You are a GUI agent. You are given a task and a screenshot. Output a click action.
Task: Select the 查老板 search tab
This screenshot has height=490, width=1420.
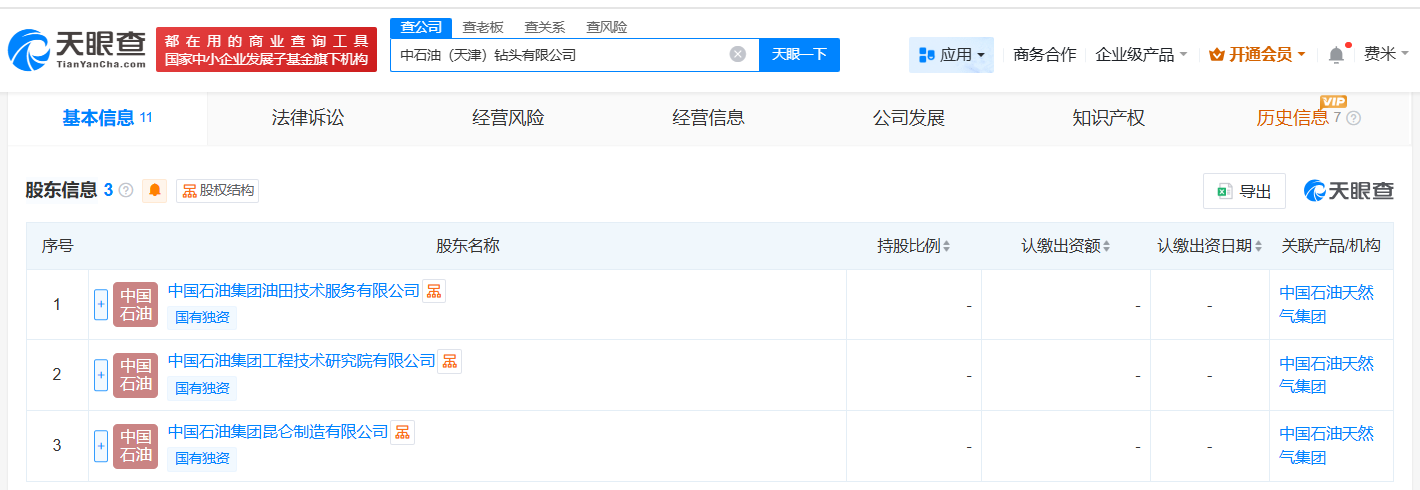point(483,27)
